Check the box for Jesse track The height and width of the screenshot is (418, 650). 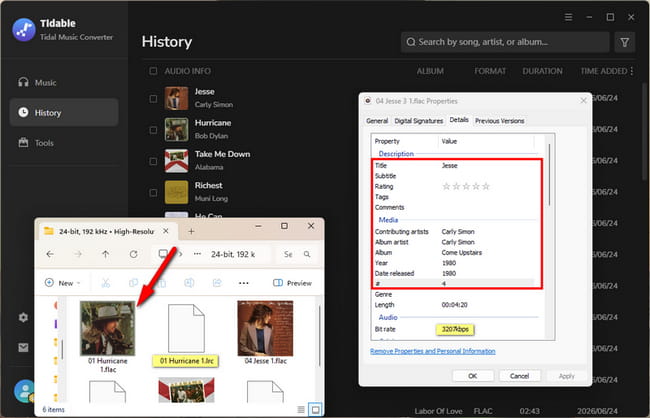(153, 99)
